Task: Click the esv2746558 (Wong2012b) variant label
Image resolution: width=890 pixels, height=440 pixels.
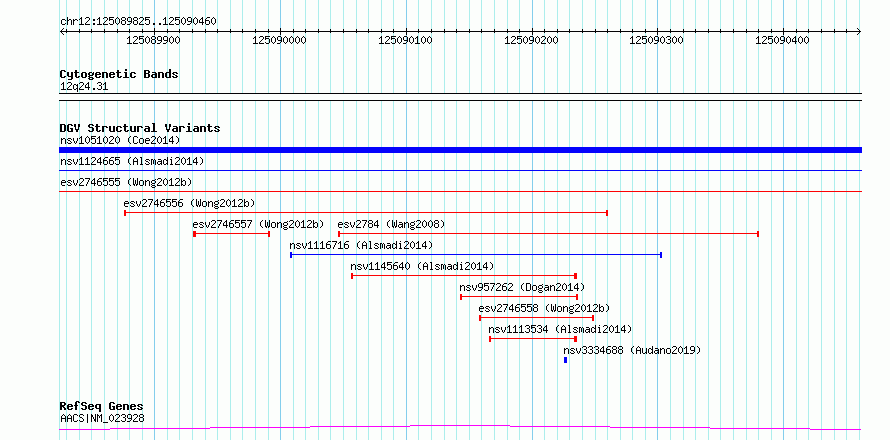Action: point(544,308)
